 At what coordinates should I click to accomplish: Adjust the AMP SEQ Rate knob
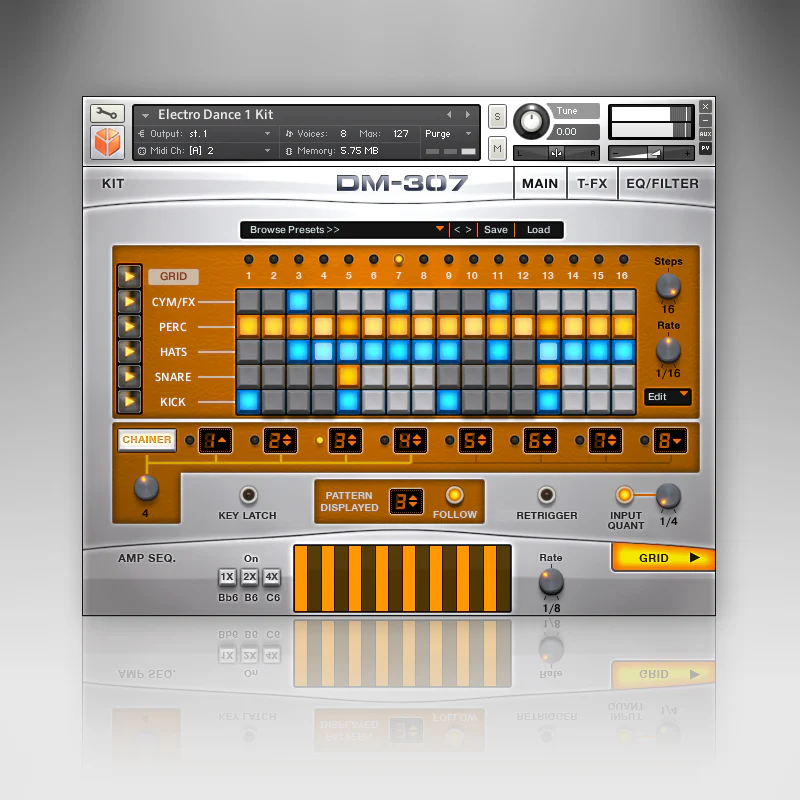[x=551, y=582]
